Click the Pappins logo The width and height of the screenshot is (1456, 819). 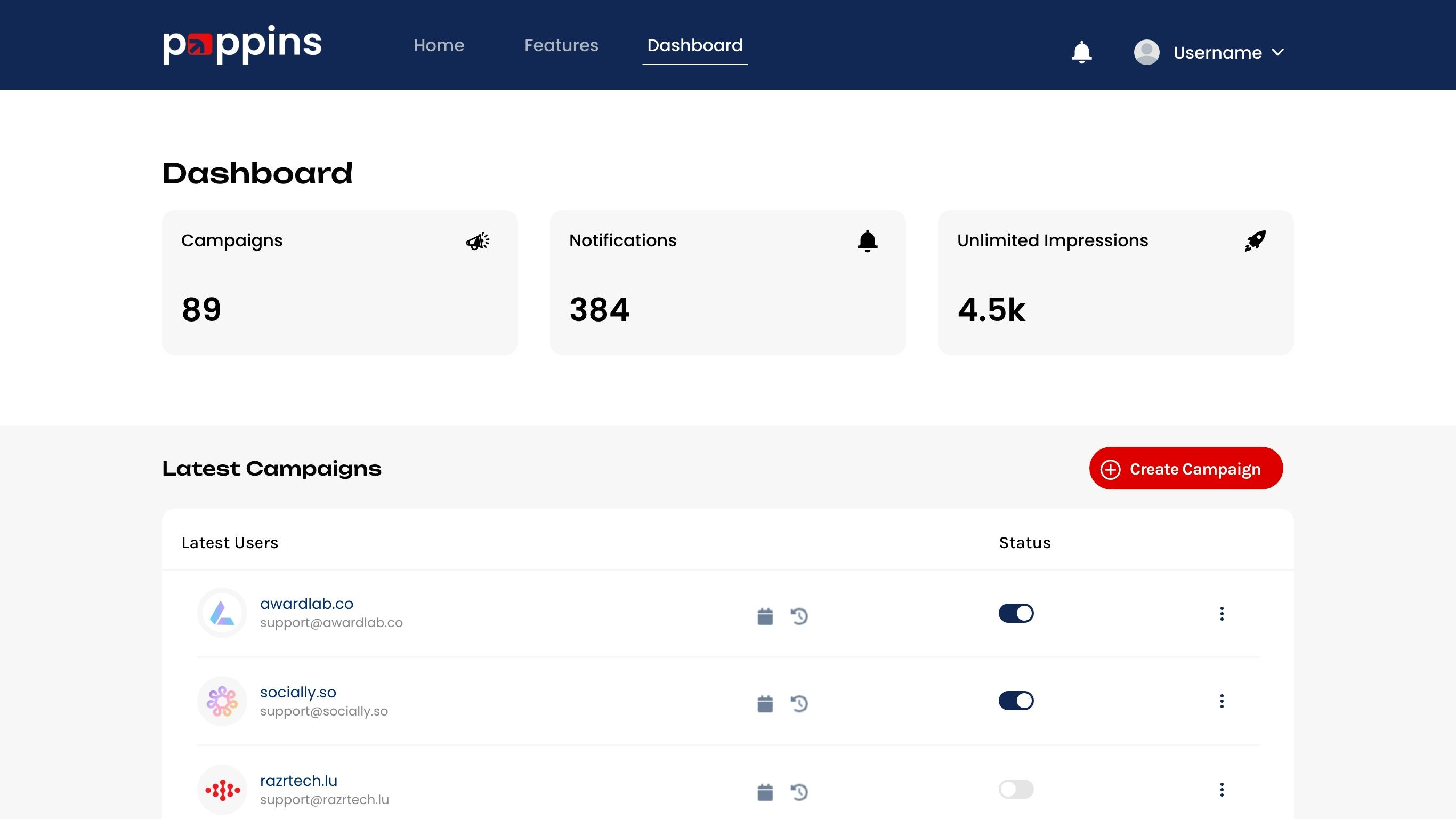point(242,44)
